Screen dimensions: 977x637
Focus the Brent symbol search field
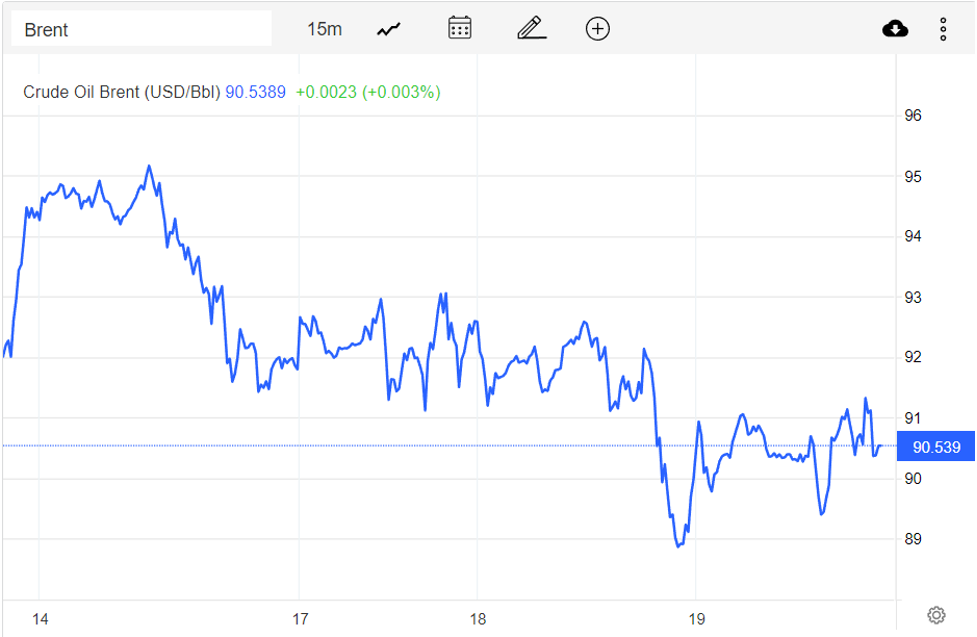click(140, 29)
